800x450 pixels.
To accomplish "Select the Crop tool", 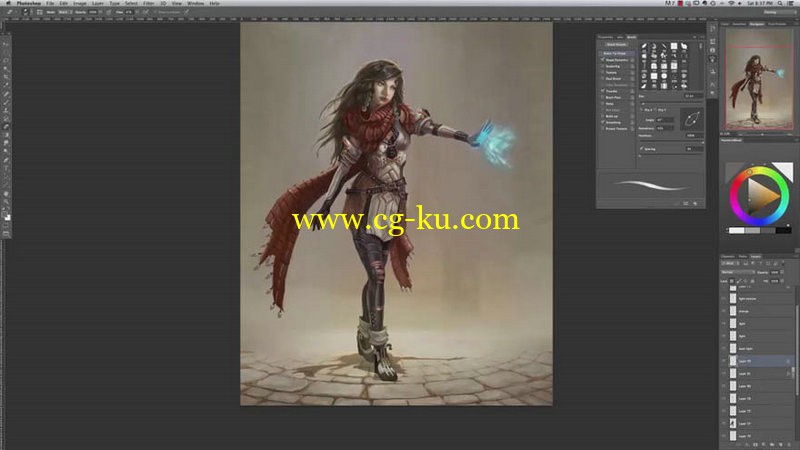I will coord(6,77).
